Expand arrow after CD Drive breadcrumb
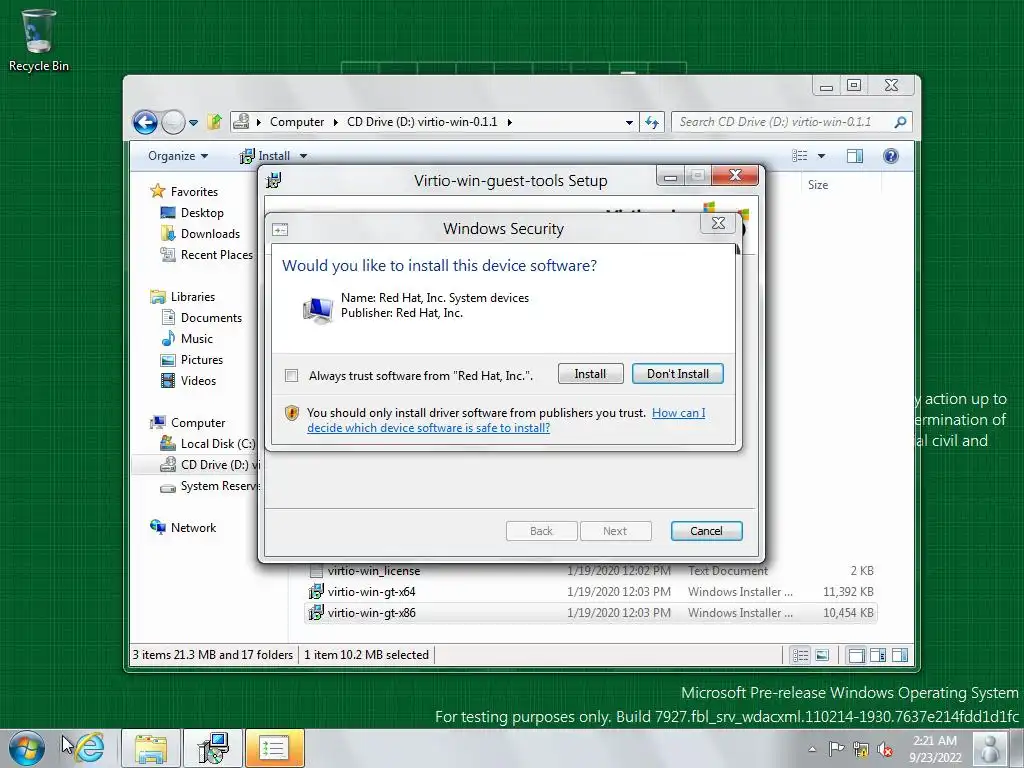 509,122
